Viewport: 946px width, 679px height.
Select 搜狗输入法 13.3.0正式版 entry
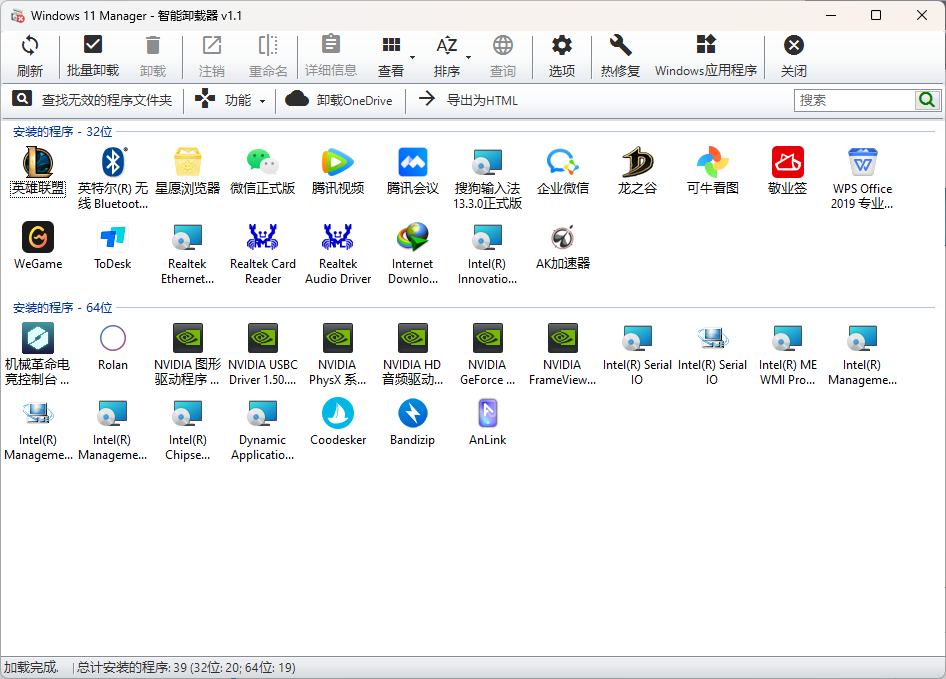pyautogui.click(x=487, y=178)
